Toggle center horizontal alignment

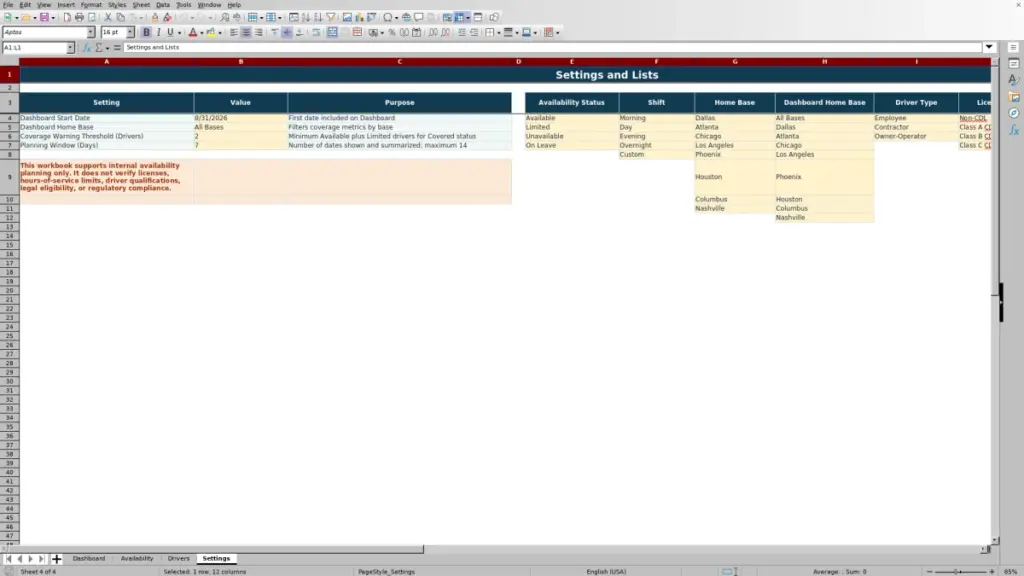tap(246, 33)
